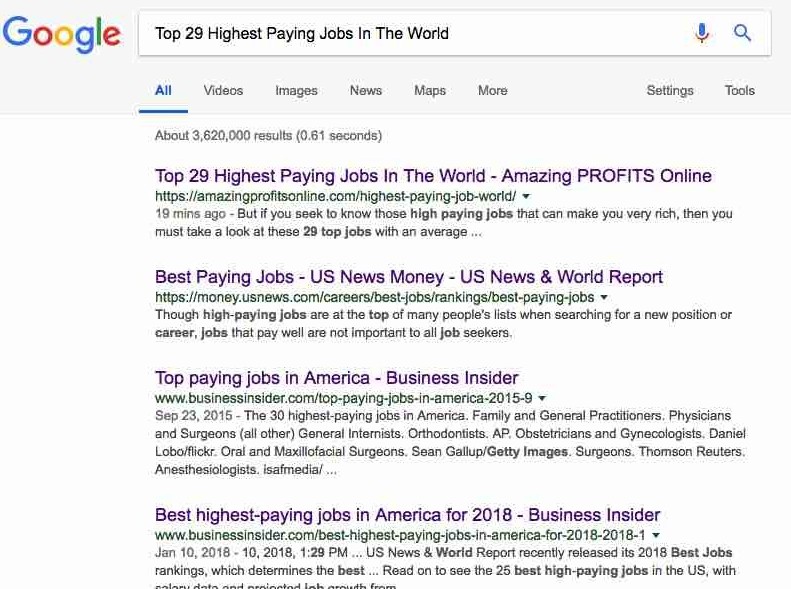Open Best highest-paying jobs in America 2018 link
The image size is (791, 589).
tap(407, 515)
